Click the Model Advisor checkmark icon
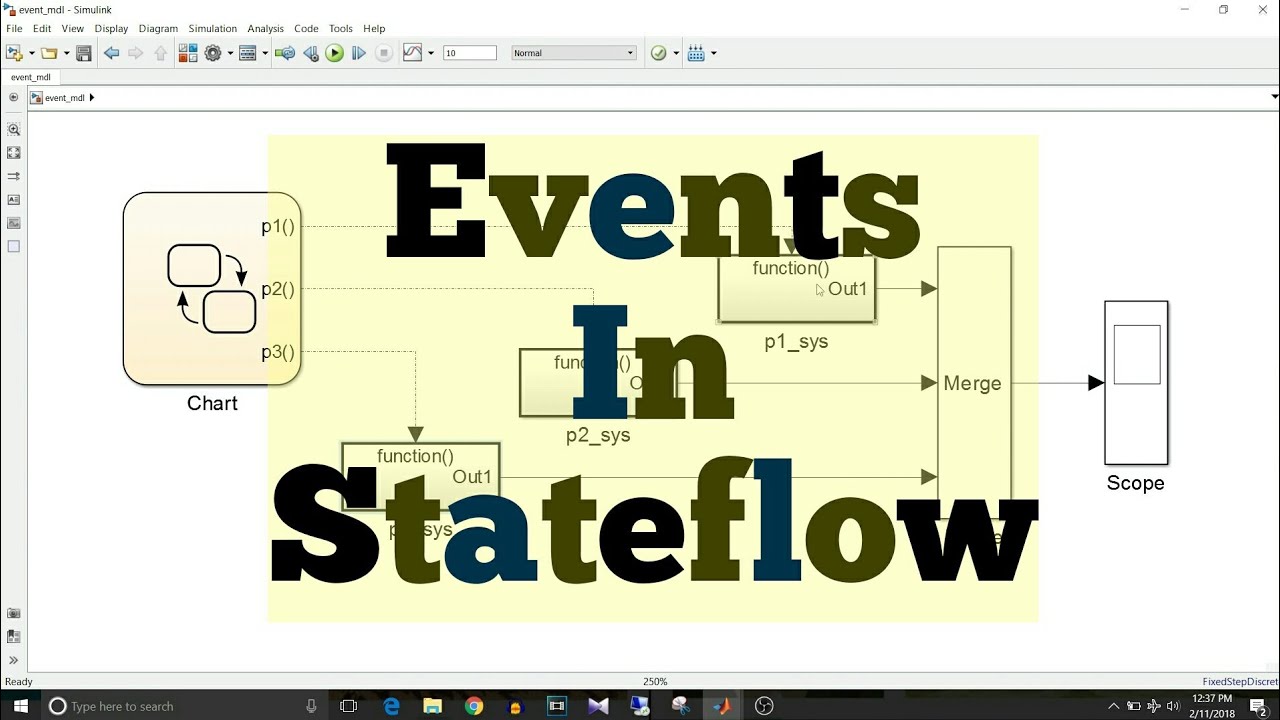Screen dimensions: 1280x720 click(658, 53)
